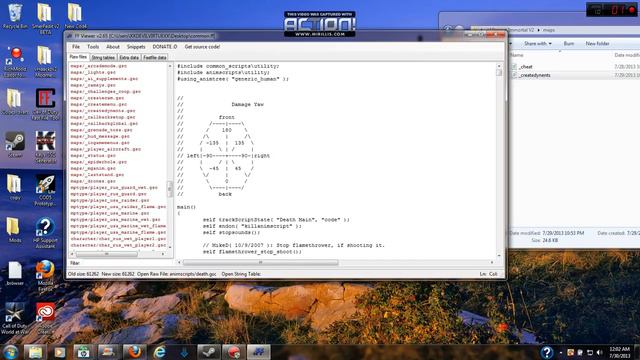
Task: Open the Snippets menu
Action: coord(136,47)
